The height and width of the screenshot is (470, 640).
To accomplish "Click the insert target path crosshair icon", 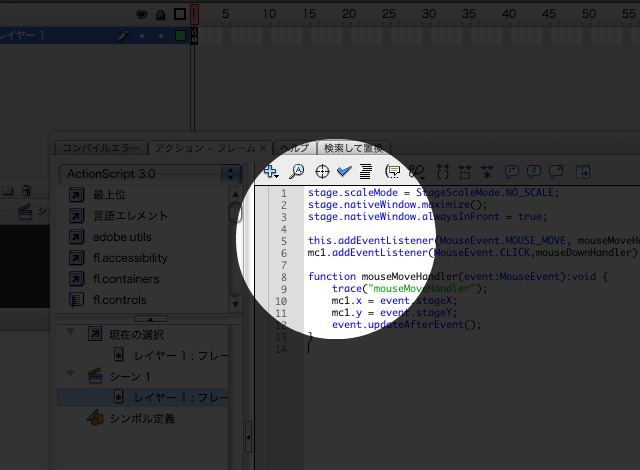I will 322,171.
